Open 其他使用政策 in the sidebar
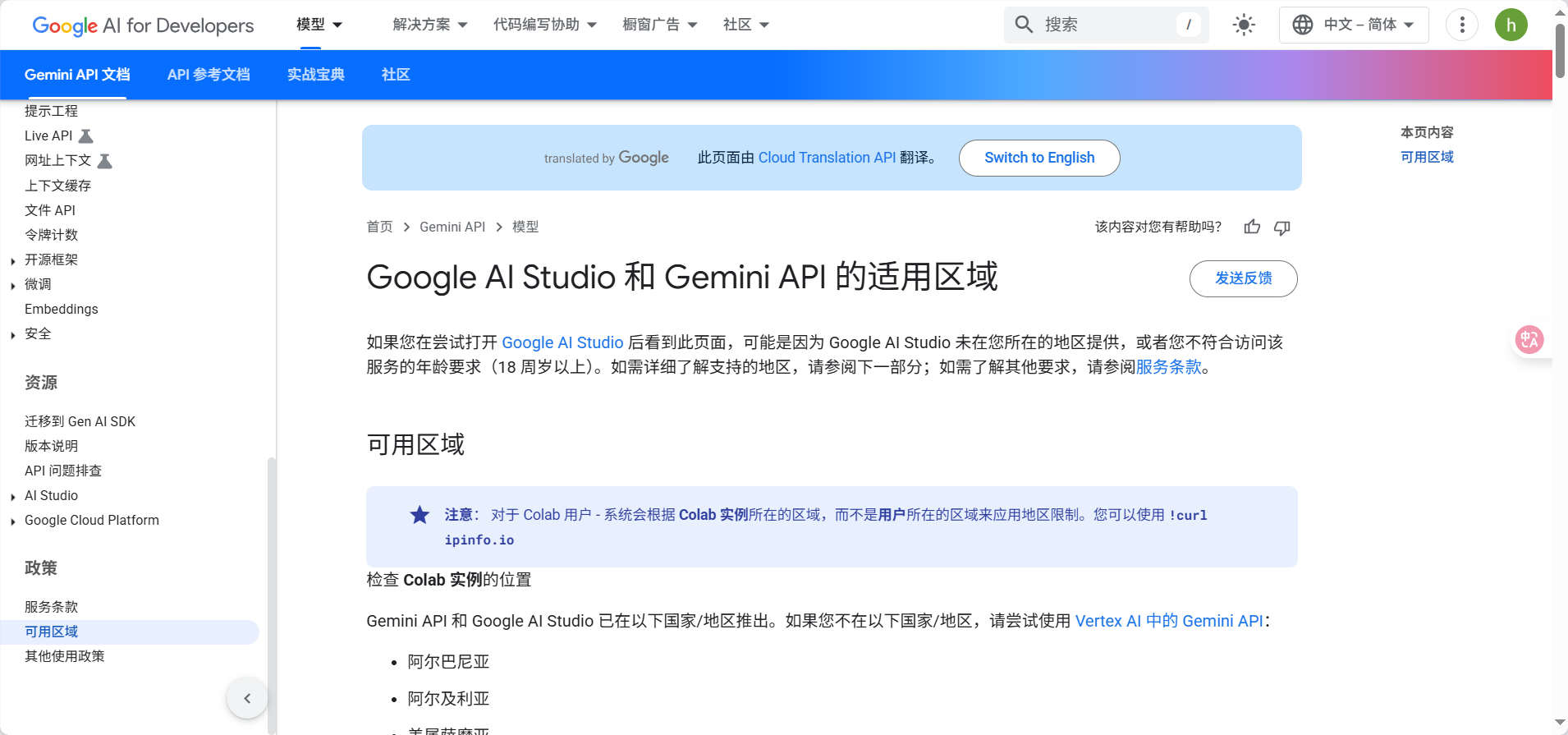Viewport: 1568px width, 735px height. pyautogui.click(x=65, y=656)
